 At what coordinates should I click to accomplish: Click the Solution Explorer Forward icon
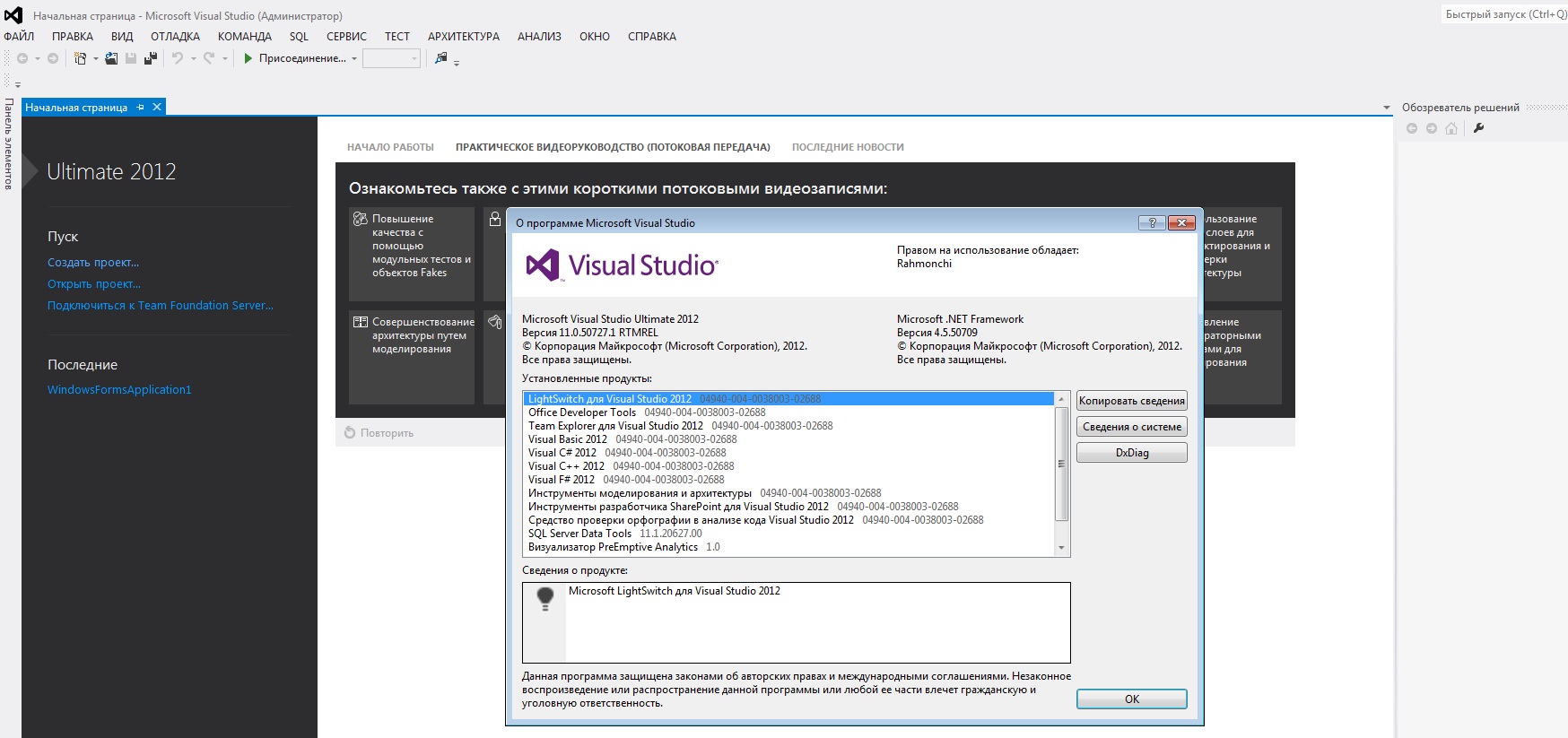point(1432,128)
